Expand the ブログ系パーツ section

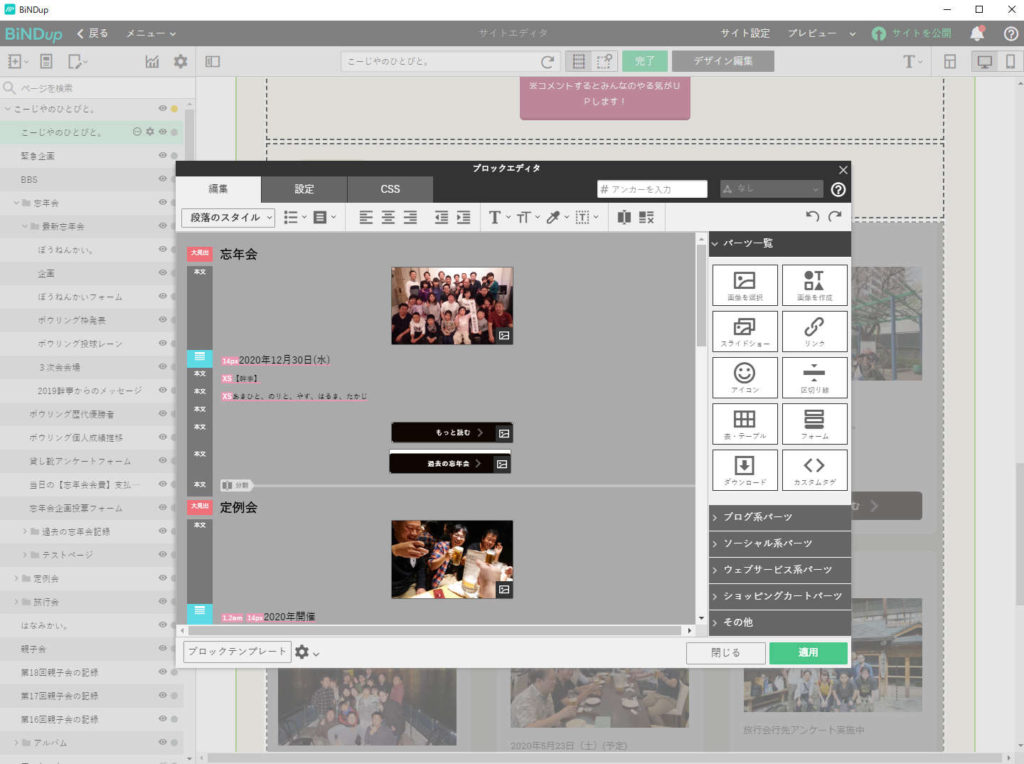(x=780, y=517)
